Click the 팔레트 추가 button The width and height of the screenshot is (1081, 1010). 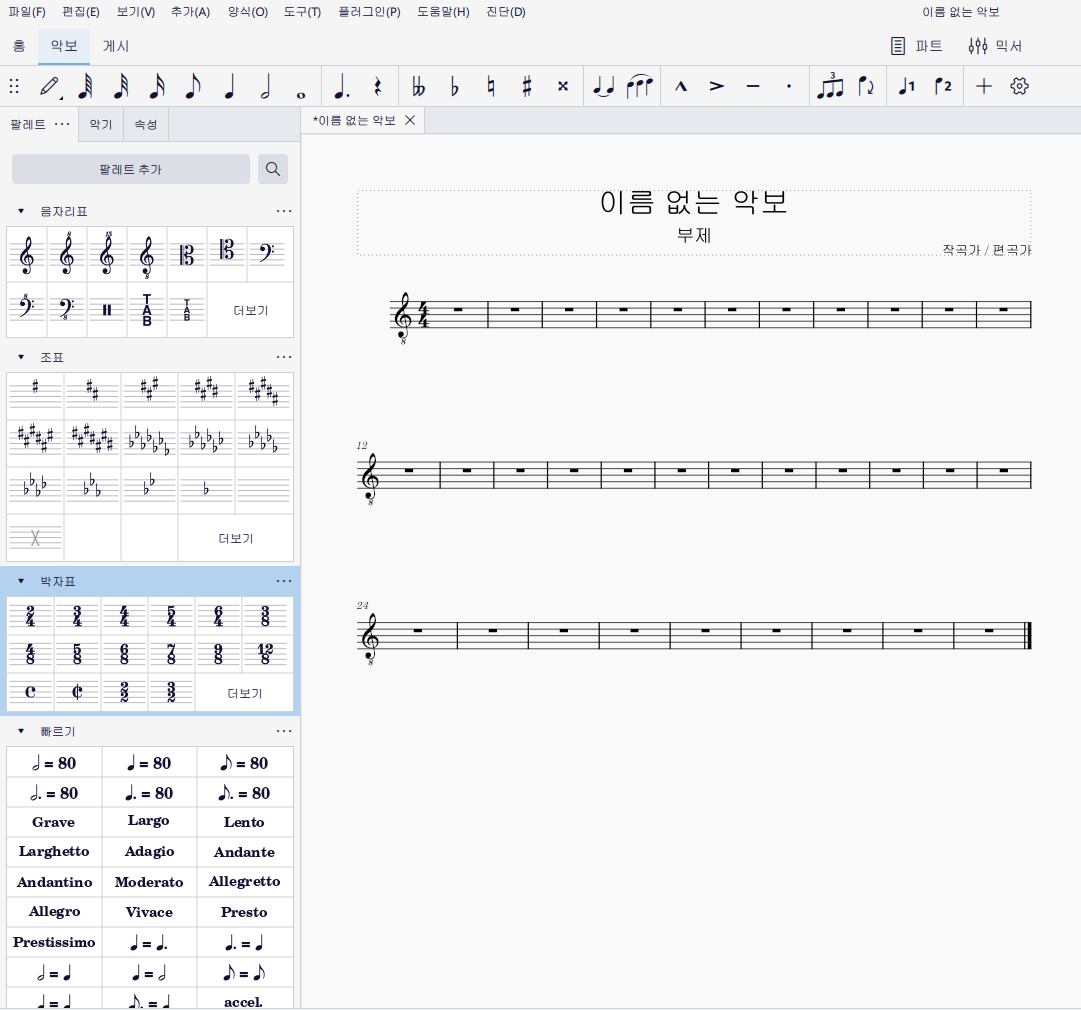130,169
